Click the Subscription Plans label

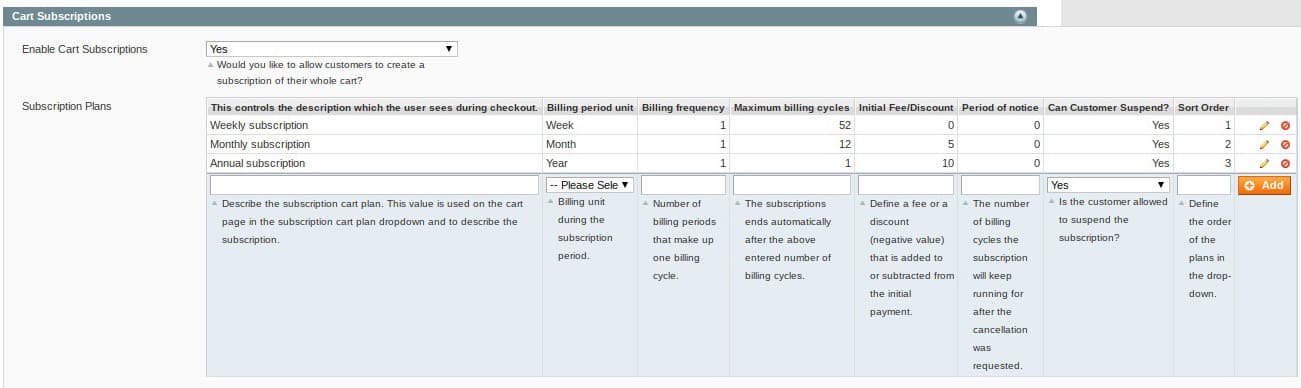pyautogui.click(x=66, y=105)
